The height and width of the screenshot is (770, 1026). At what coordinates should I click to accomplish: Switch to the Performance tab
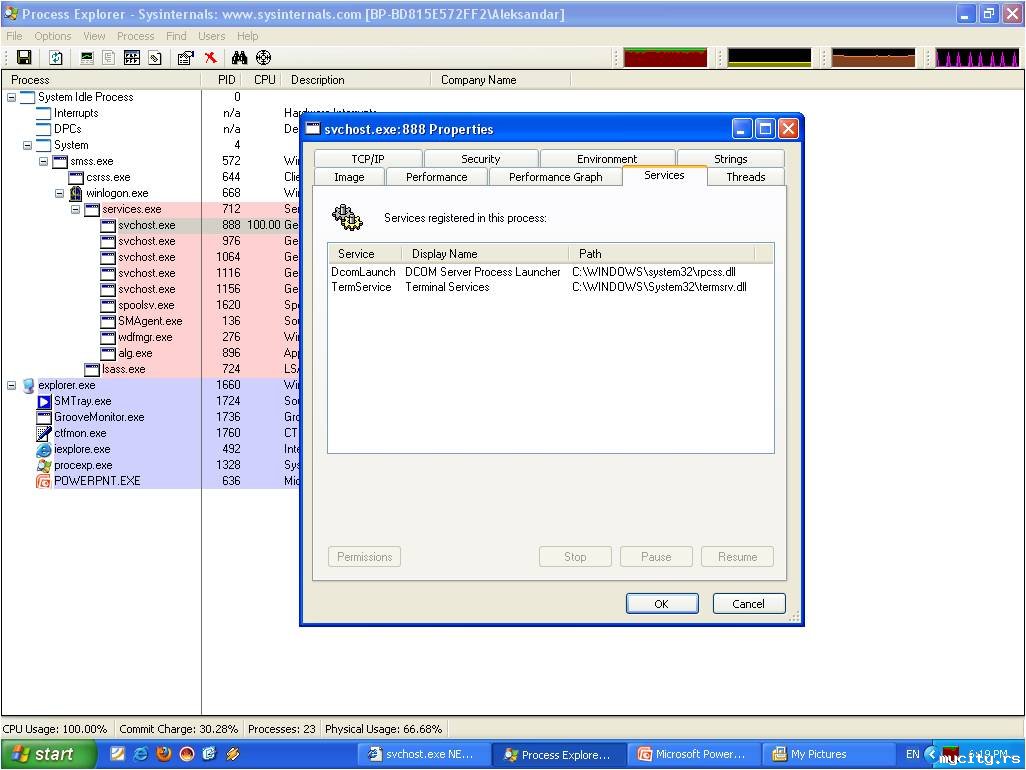pyautogui.click(x=436, y=177)
